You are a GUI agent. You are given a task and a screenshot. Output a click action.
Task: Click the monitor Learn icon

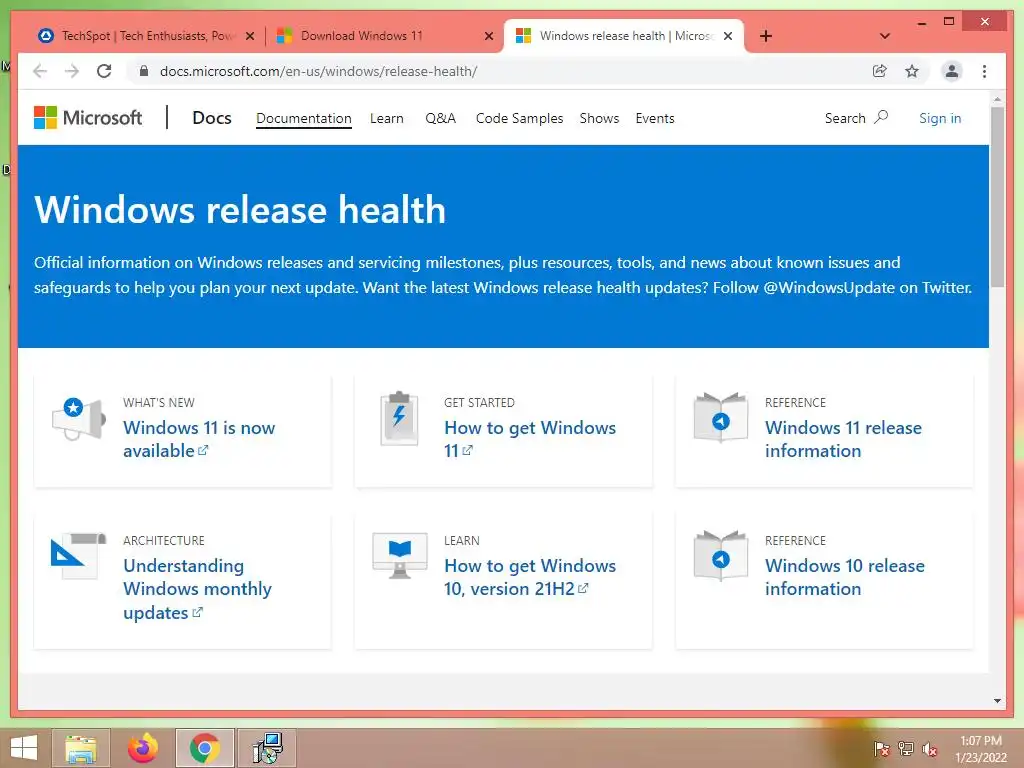tap(400, 556)
